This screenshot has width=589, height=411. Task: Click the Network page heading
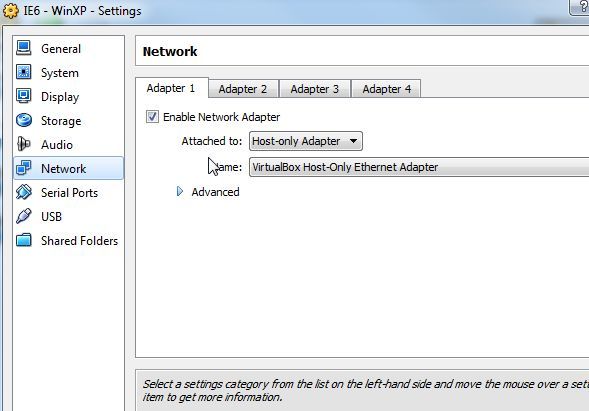pyautogui.click(x=170, y=51)
